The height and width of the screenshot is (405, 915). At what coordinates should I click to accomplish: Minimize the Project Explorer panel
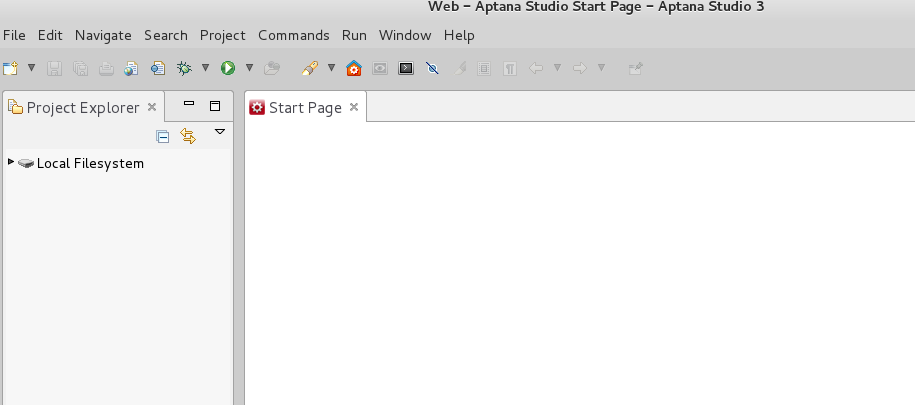[x=188, y=104]
